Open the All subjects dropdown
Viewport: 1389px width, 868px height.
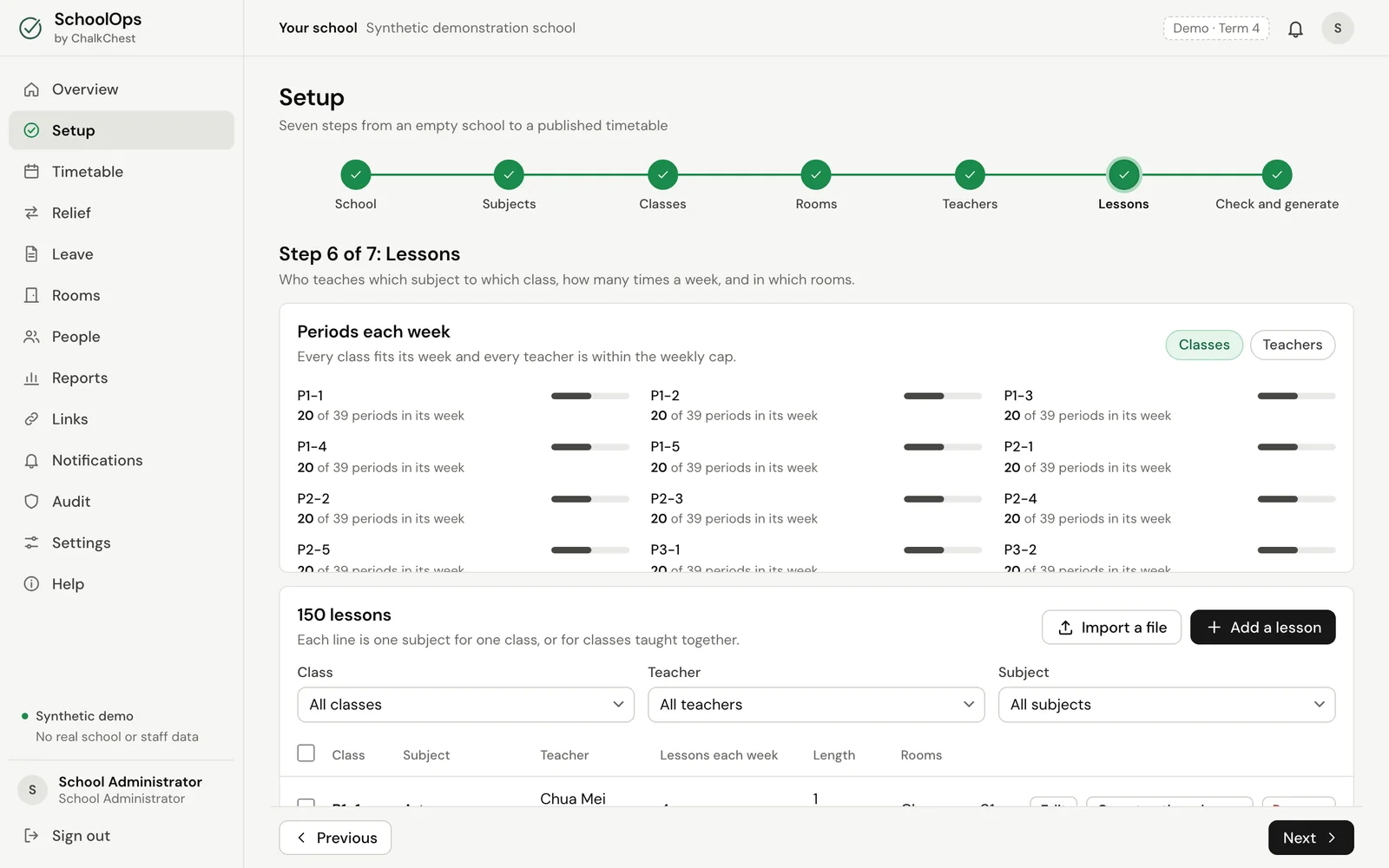point(1167,705)
